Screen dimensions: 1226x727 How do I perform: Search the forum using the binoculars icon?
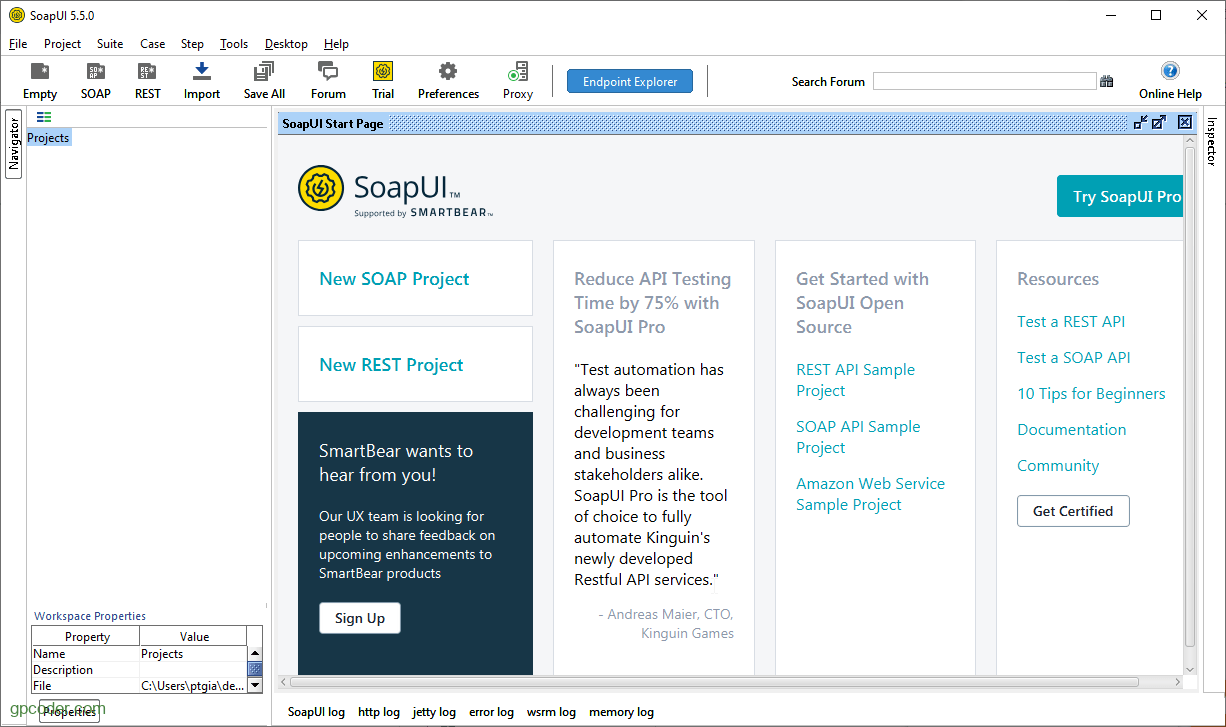coord(1106,80)
